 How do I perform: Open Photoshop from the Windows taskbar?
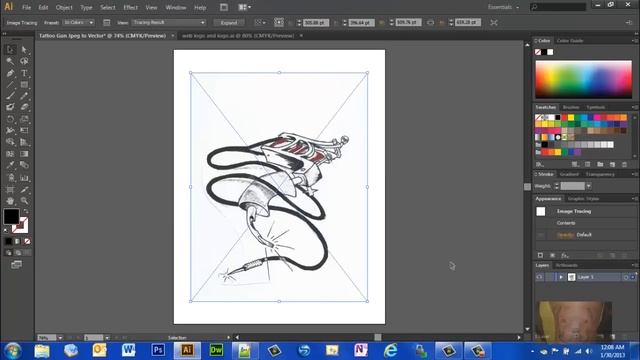click(x=158, y=350)
